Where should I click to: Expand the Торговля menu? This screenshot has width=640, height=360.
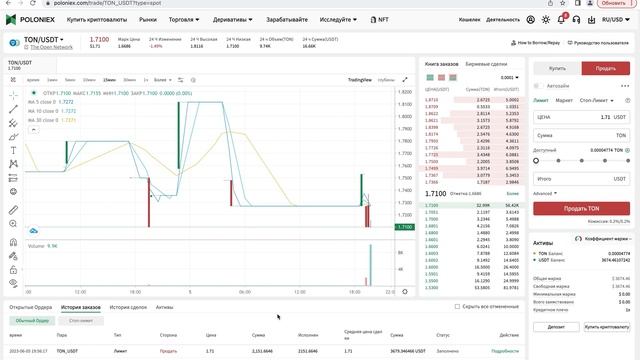pyautogui.click(x=184, y=20)
